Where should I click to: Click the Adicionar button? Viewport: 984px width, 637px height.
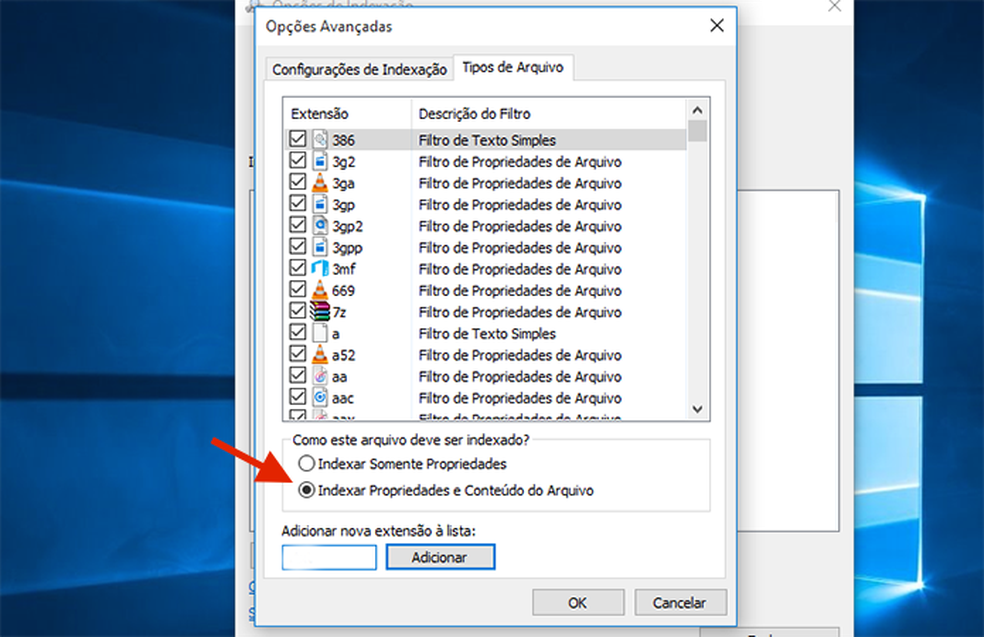click(x=440, y=557)
